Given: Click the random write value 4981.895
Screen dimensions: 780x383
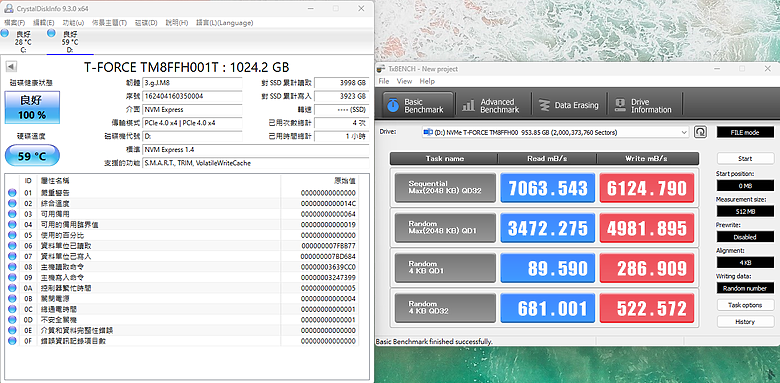Looking at the screenshot, I should [647, 228].
